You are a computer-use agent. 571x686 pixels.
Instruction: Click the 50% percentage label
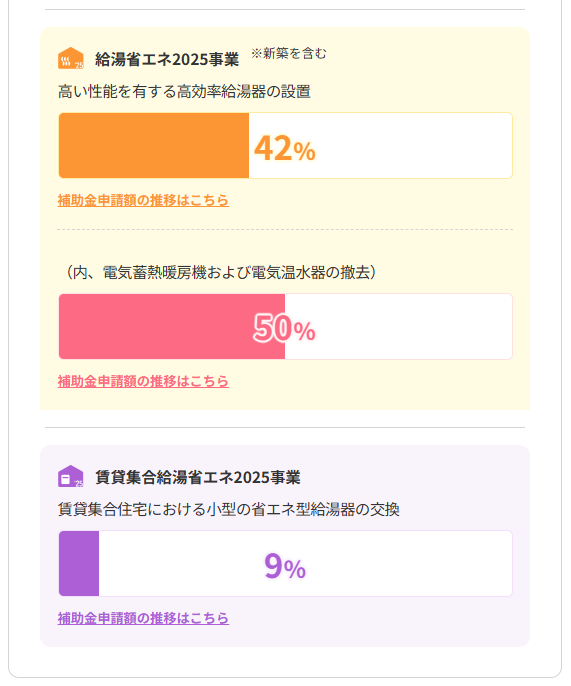click(285, 329)
